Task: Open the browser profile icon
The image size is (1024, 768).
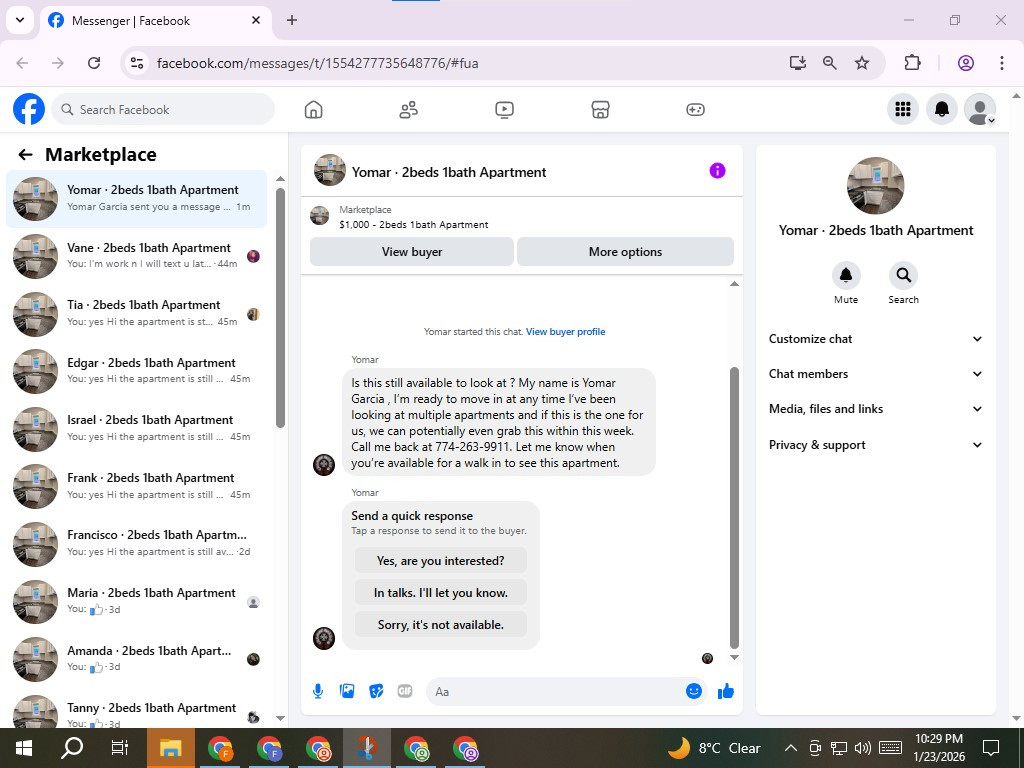Action: [x=966, y=63]
